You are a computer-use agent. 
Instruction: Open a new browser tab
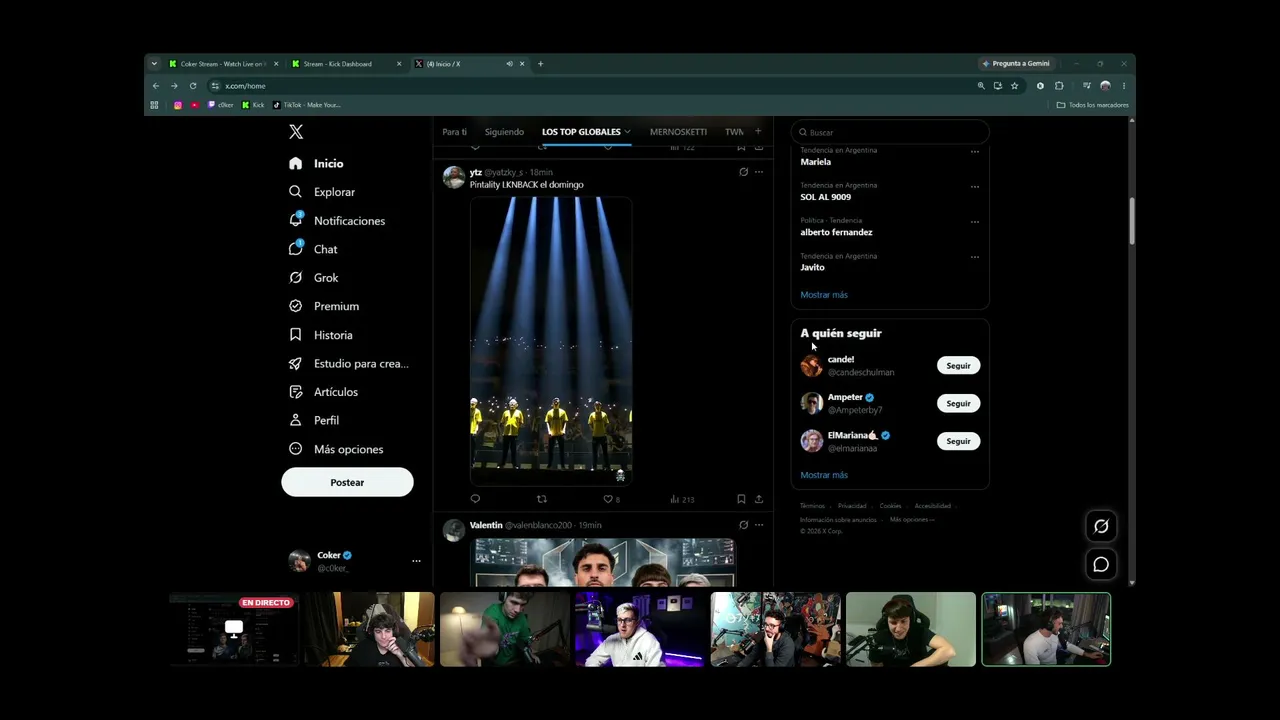pyautogui.click(x=541, y=64)
